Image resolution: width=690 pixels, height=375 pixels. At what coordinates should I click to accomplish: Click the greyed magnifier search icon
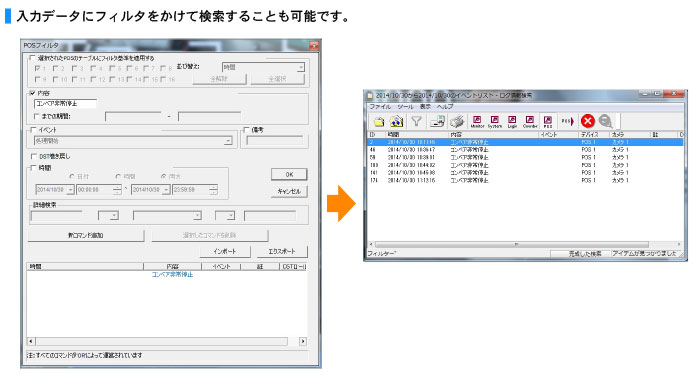(606, 121)
